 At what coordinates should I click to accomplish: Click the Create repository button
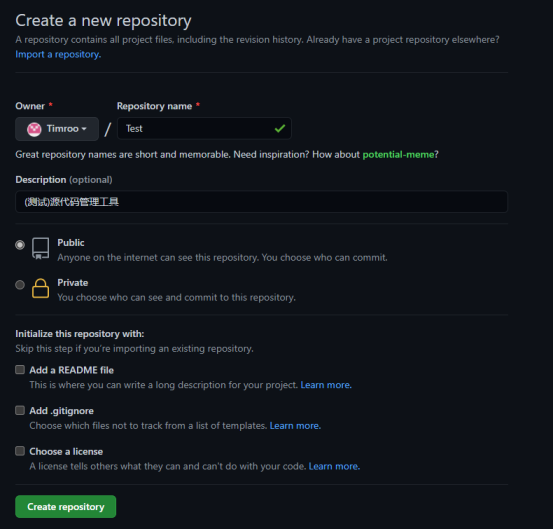[x=66, y=507]
